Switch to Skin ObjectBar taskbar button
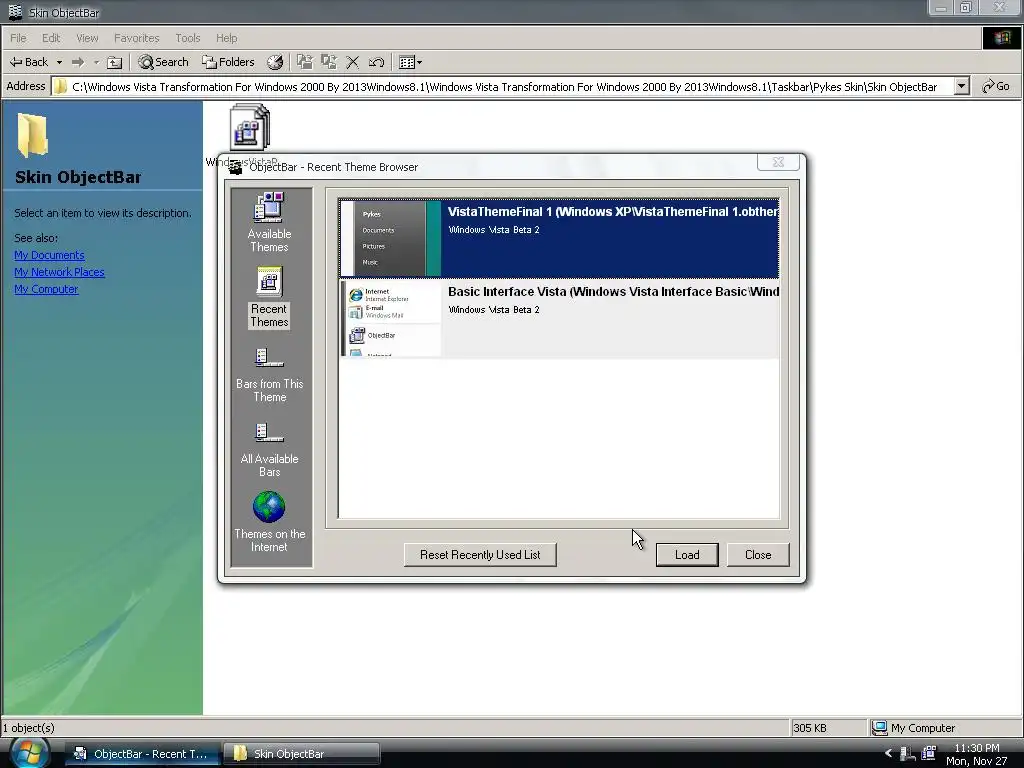 point(302,754)
